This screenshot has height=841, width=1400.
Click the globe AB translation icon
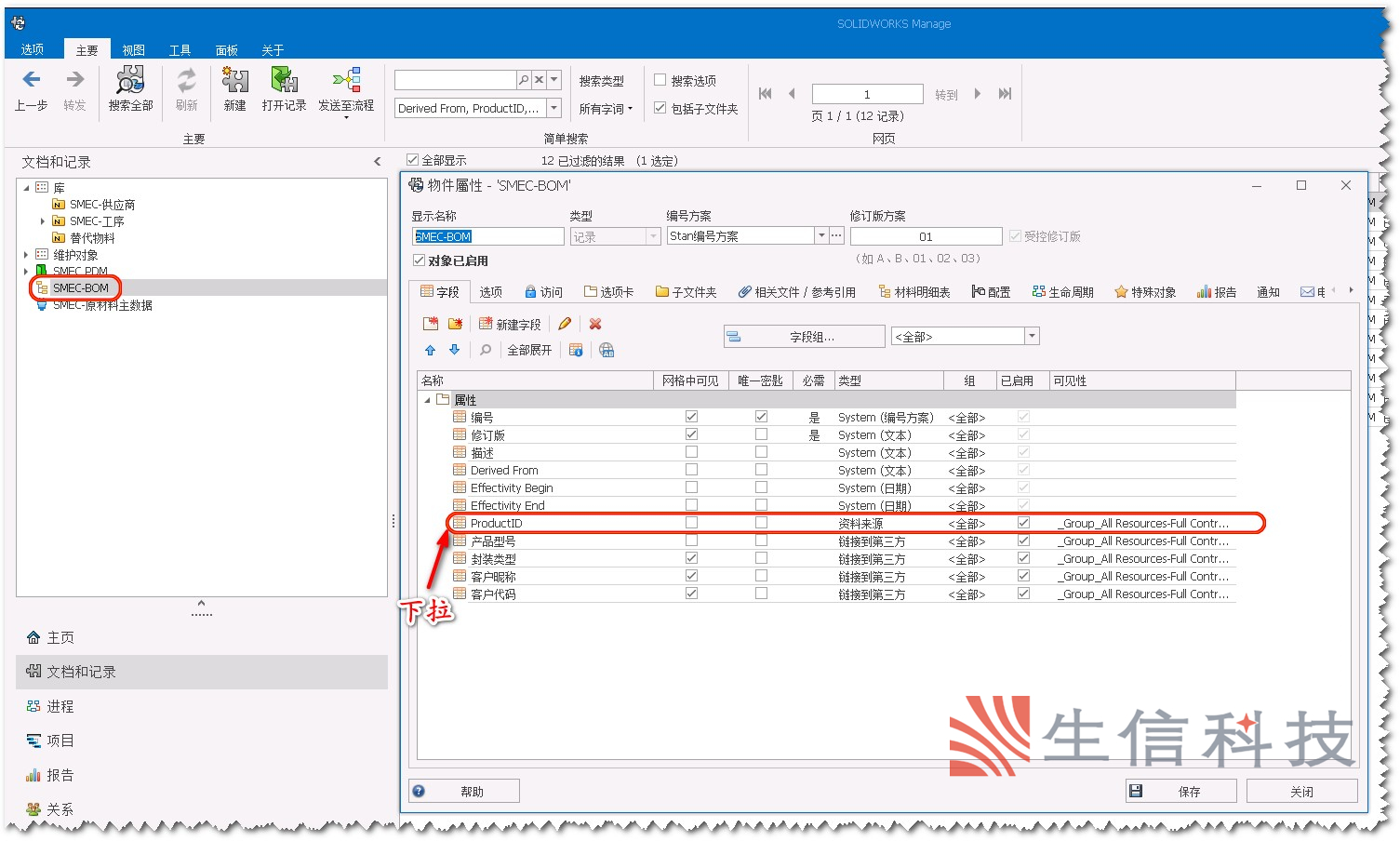click(x=607, y=350)
